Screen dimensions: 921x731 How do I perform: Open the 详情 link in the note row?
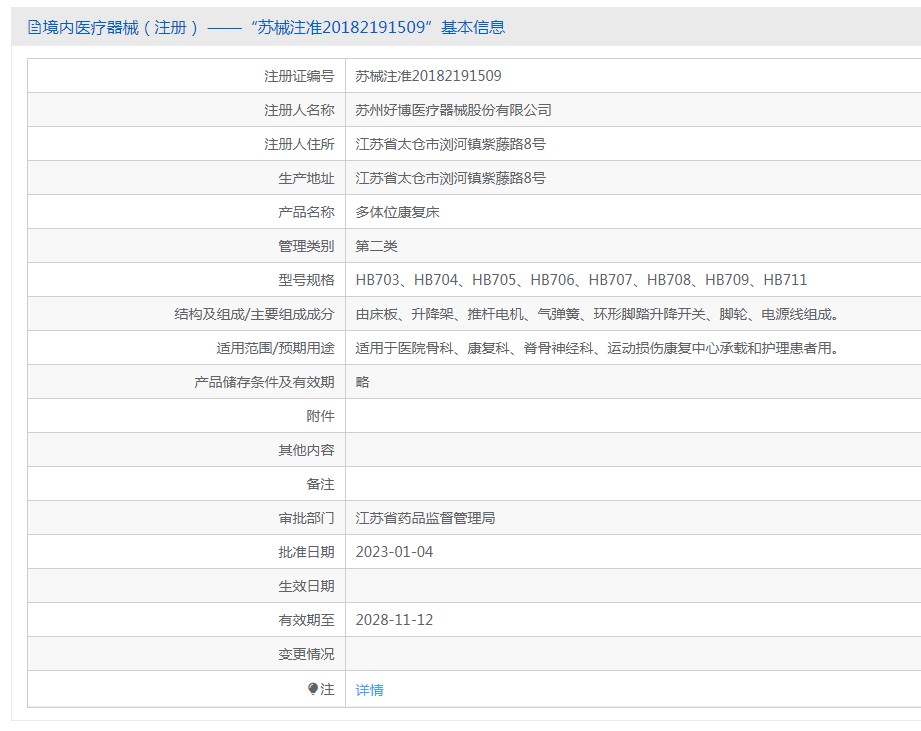369,690
